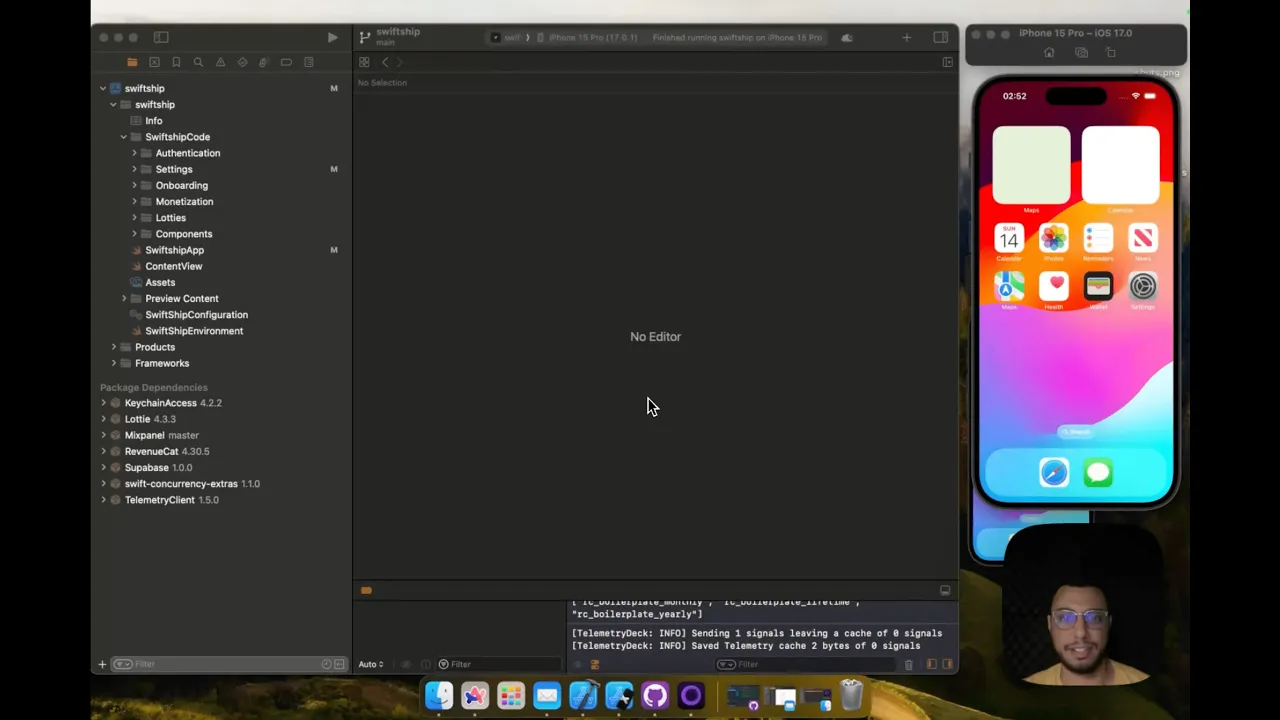Run the project with the play button
This screenshot has height=720, width=1280.
[332, 37]
